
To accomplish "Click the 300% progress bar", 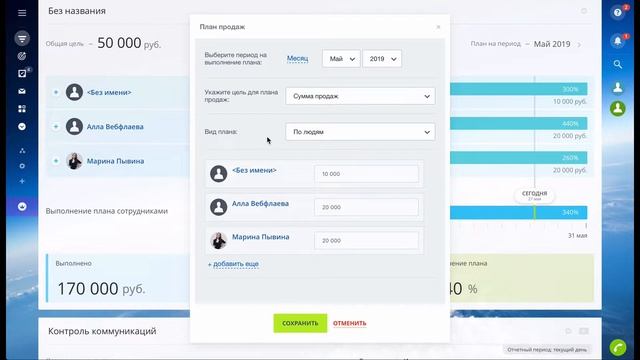I will 518,89.
